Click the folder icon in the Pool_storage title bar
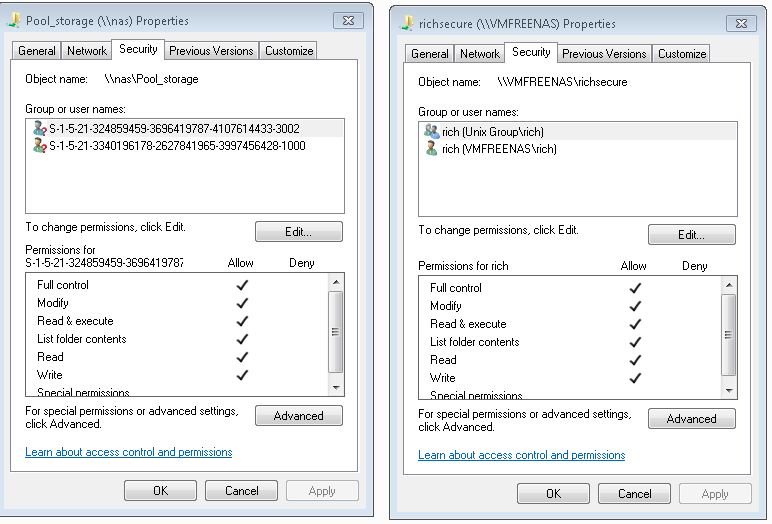The height and width of the screenshot is (524, 772). pyautogui.click(x=16, y=20)
